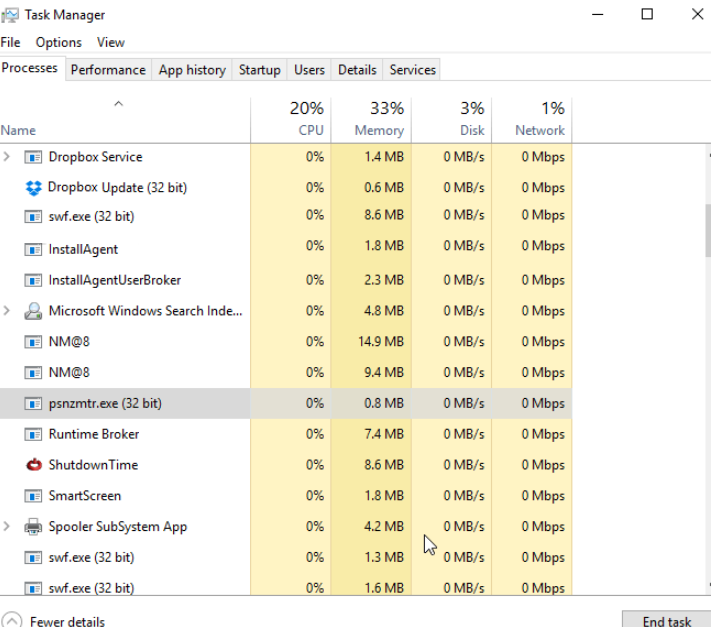Viewport: 712px width, 627px height.
Task: Expand the Spooler SubSystem App group
Action: (8, 527)
